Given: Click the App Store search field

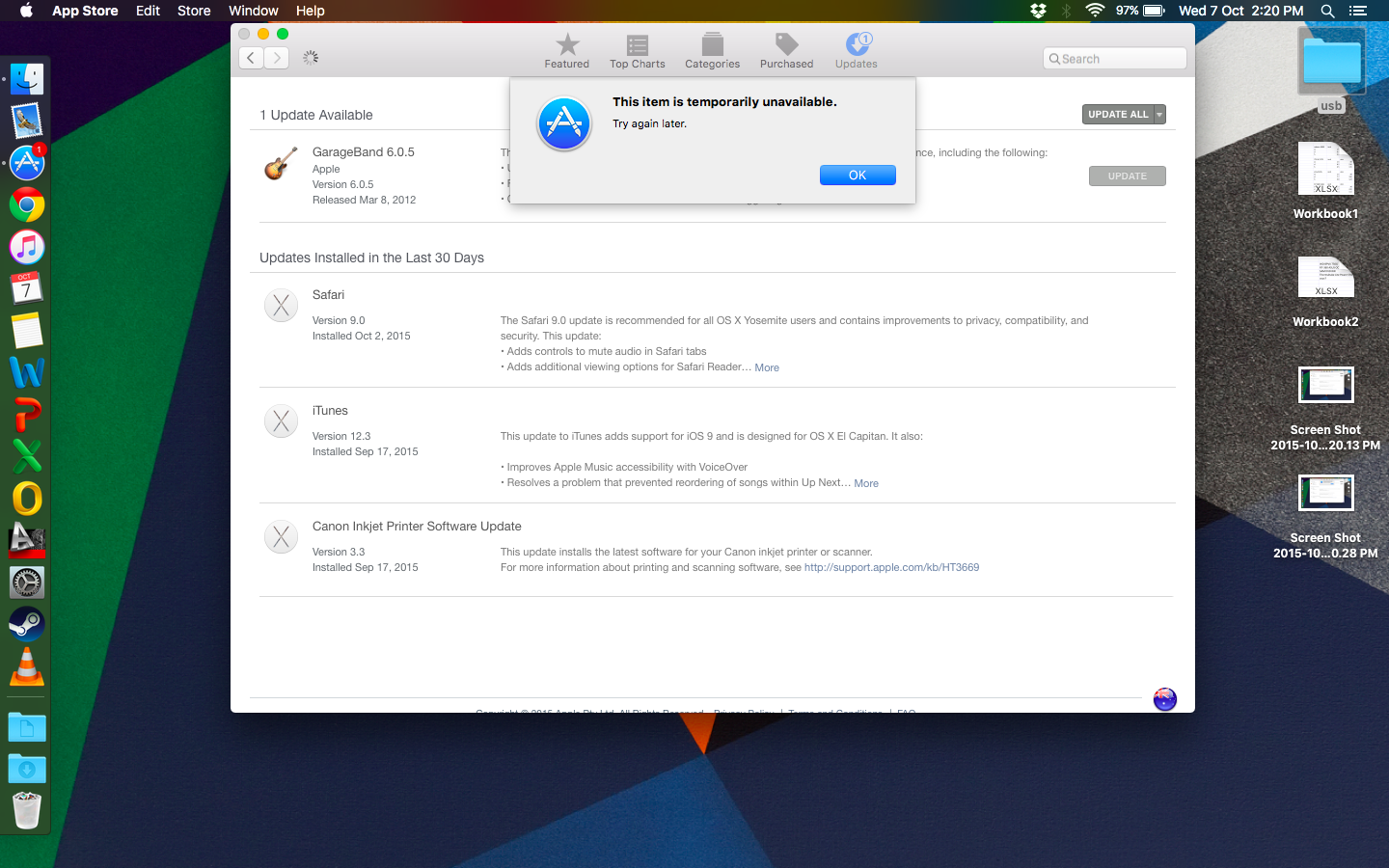Looking at the screenshot, I should coord(1115,59).
